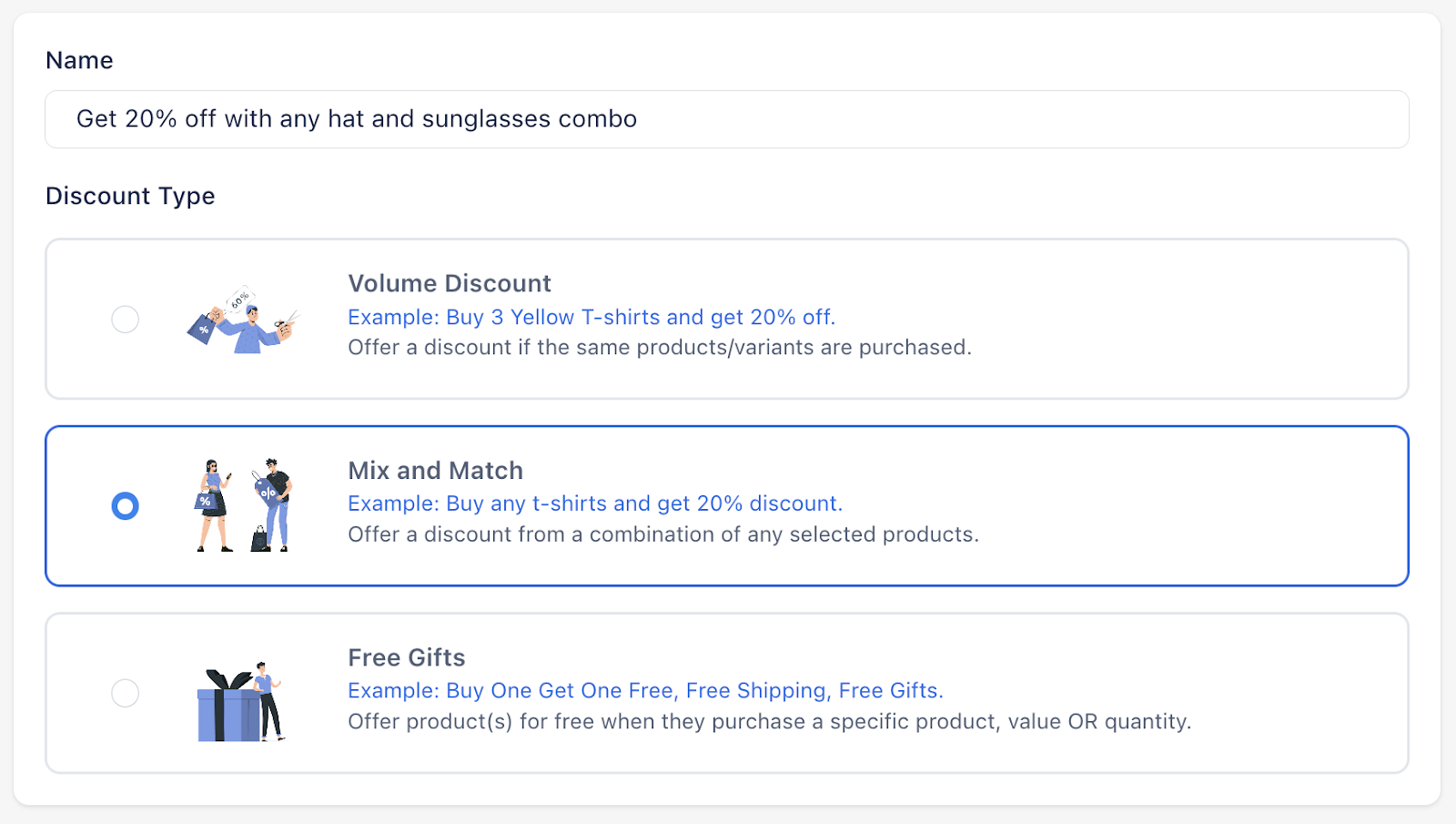Viewport: 1456px width, 824px height.
Task: Click the Volume Discount heading
Action: pyautogui.click(x=450, y=284)
